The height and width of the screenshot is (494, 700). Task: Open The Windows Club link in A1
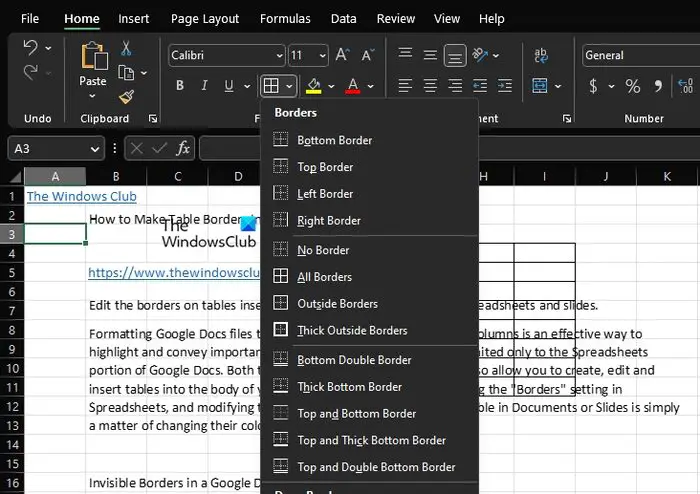(82, 196)
